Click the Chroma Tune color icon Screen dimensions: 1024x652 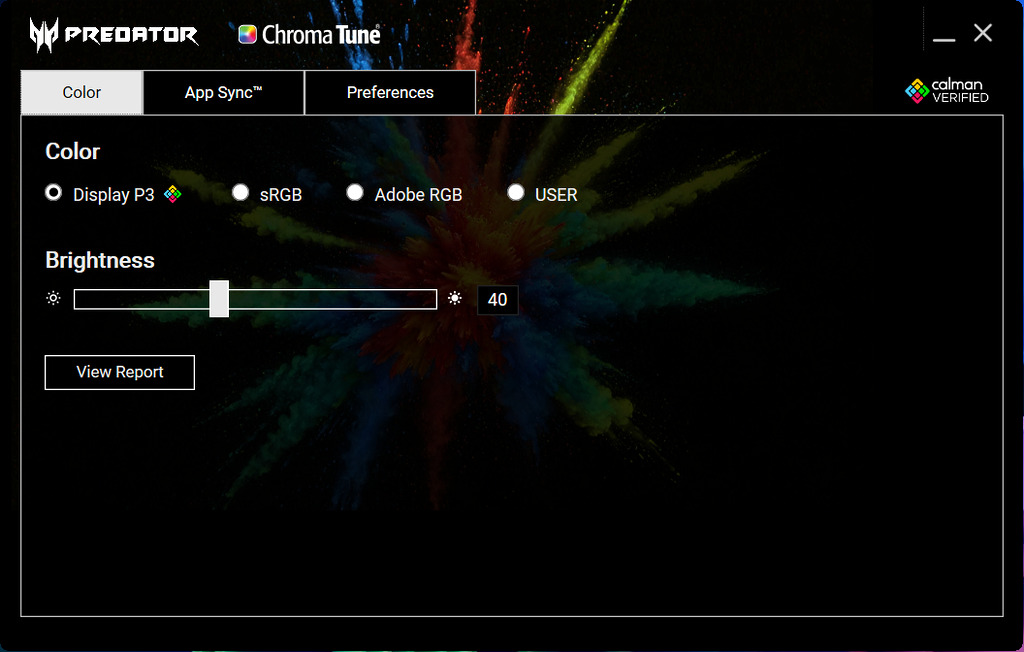click(x=247, y=34)
